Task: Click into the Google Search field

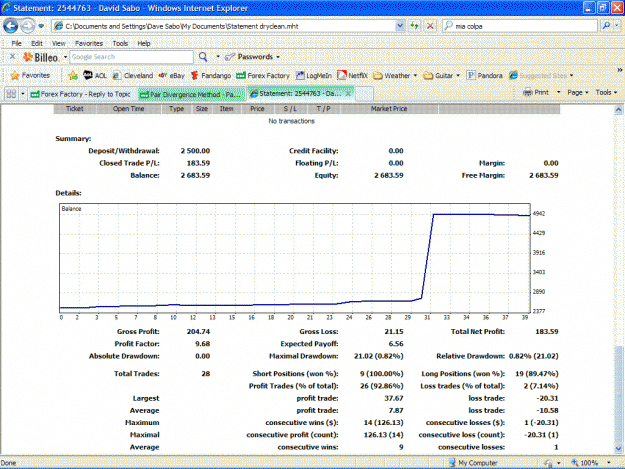Action: coord(132,57)
